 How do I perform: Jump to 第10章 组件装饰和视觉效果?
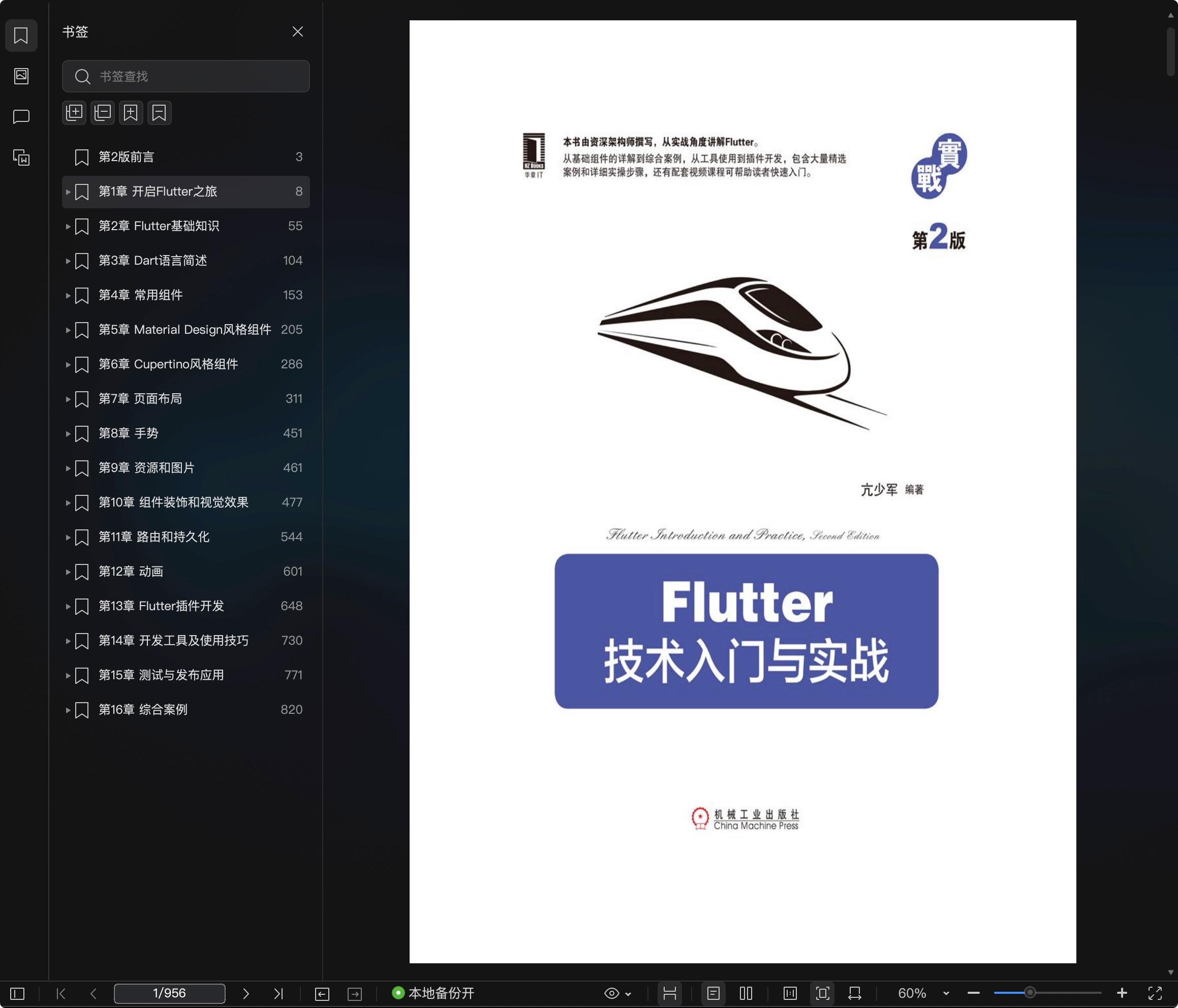pyautogui.click(x=186, y=502)
